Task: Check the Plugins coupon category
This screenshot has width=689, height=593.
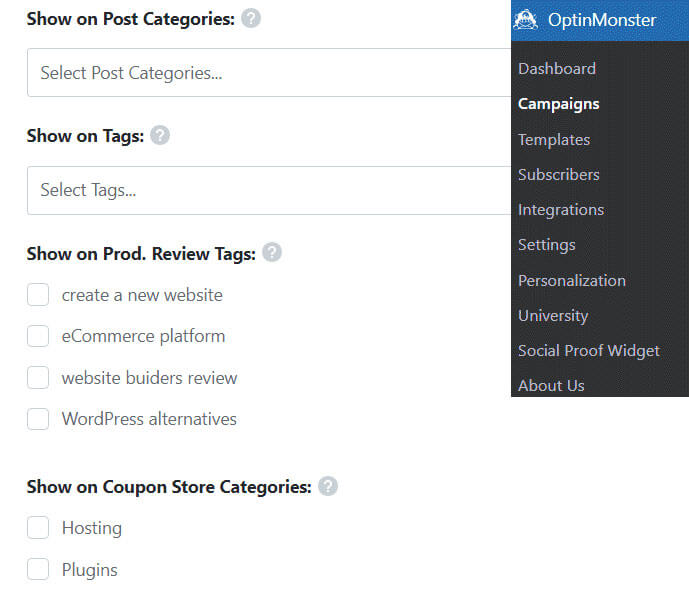Action: (x=38, y=569)
